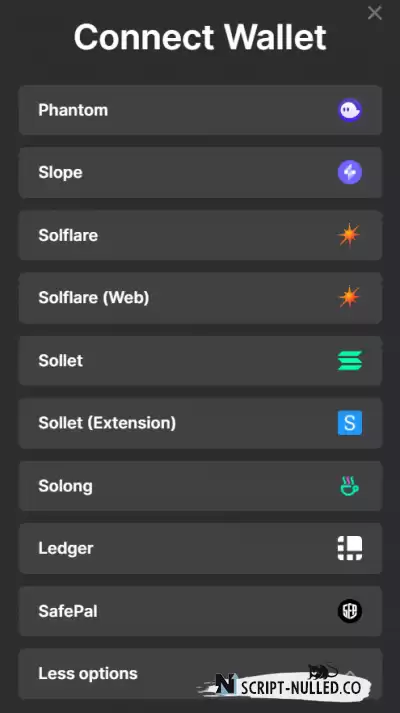Click the blue S Sollet Extension icon
The height and width of the screenshot is (713, 400).
tap(350, 423)
